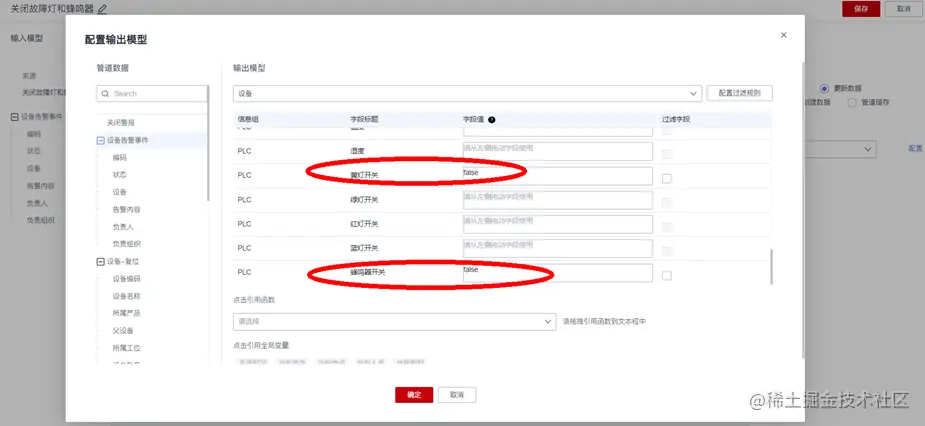Click the 字段值 input for 红灯开关 row
925x426 pixels.
[x=557, y=224]
